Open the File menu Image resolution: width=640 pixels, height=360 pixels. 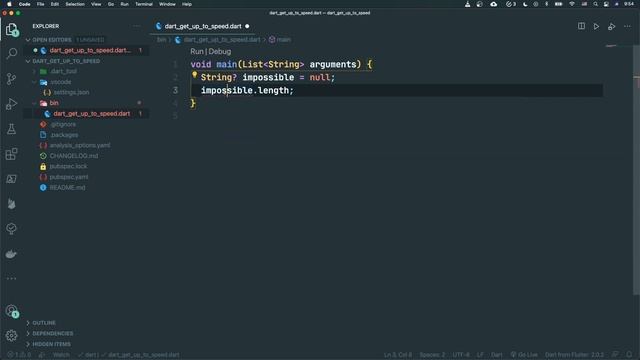pyautogui.click(x=40, y=4)
